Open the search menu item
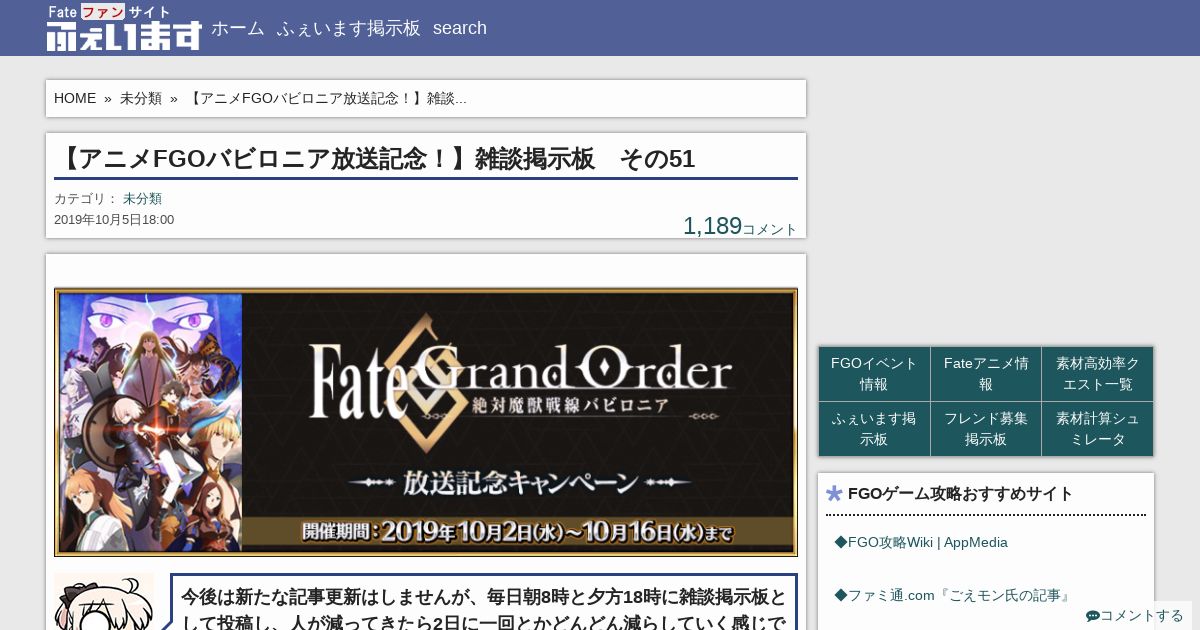Image resolution: width=1200 pixels, height=630 pixels. pos(460,28)
